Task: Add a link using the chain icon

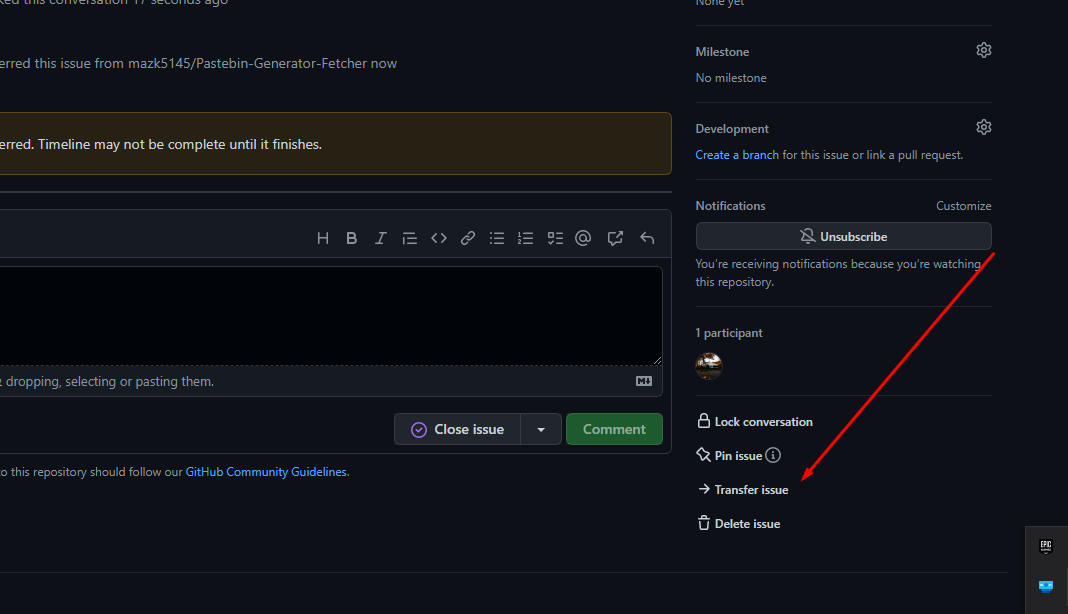Action: [x=467, y=238]
